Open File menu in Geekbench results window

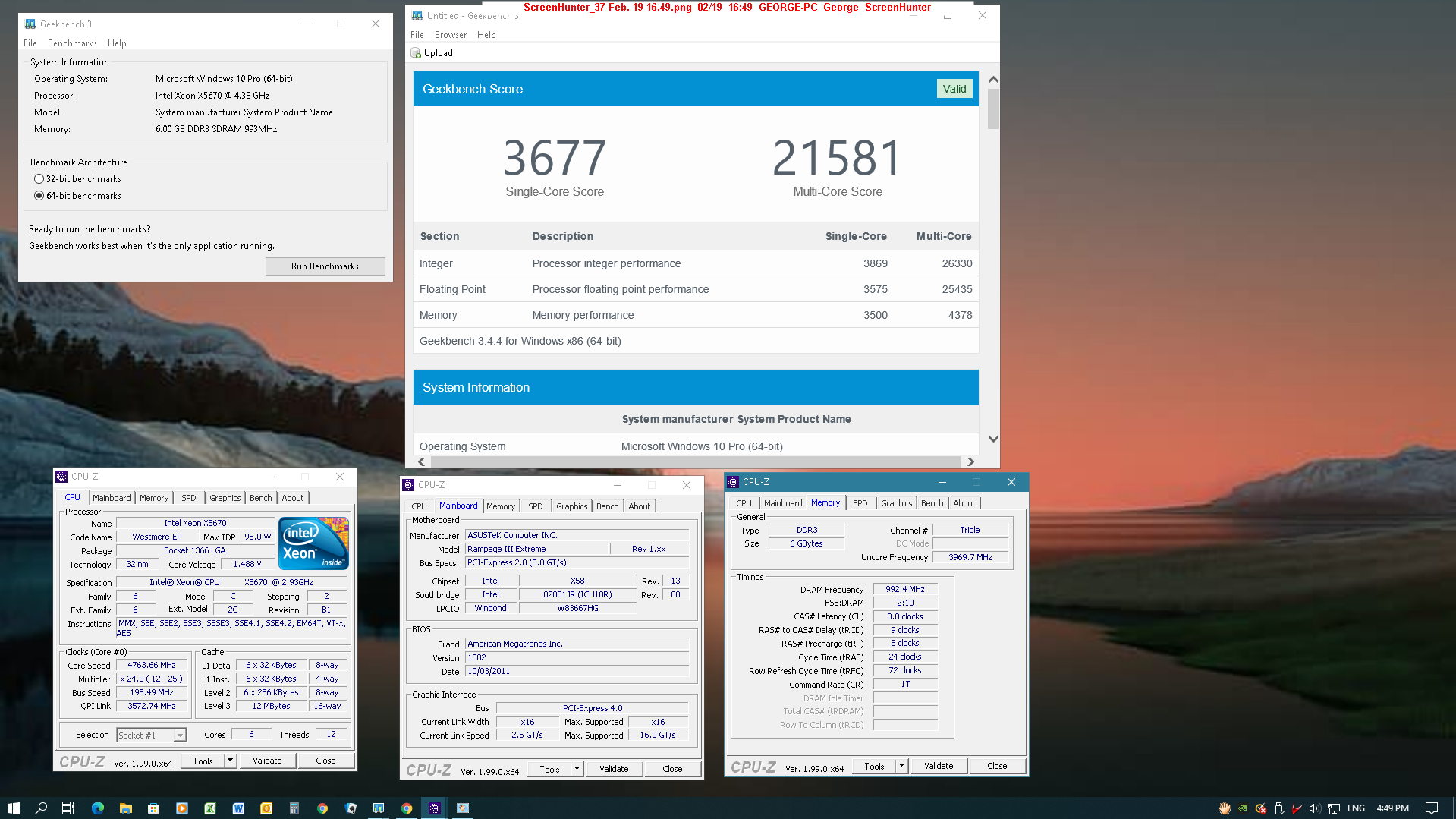pos(417,35)
